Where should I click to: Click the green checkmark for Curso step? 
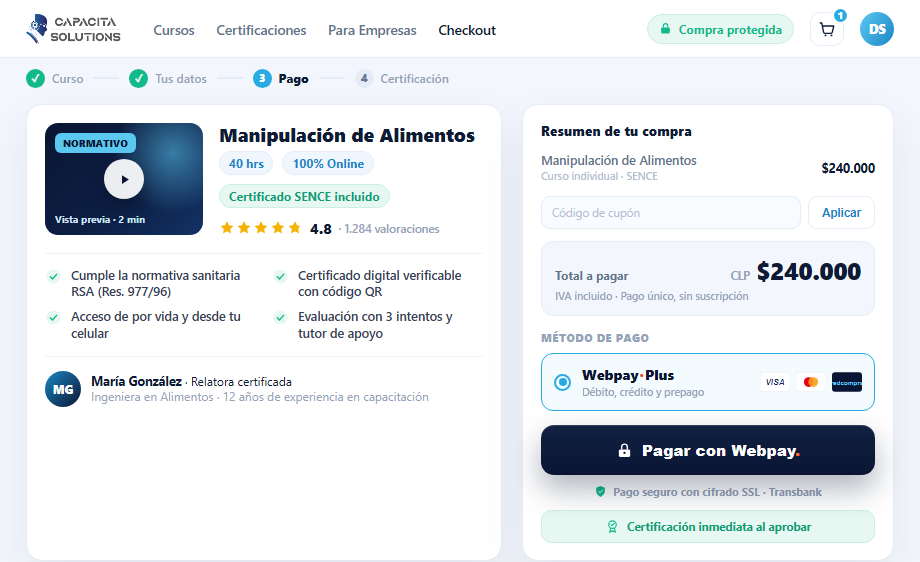coord(35,78)
